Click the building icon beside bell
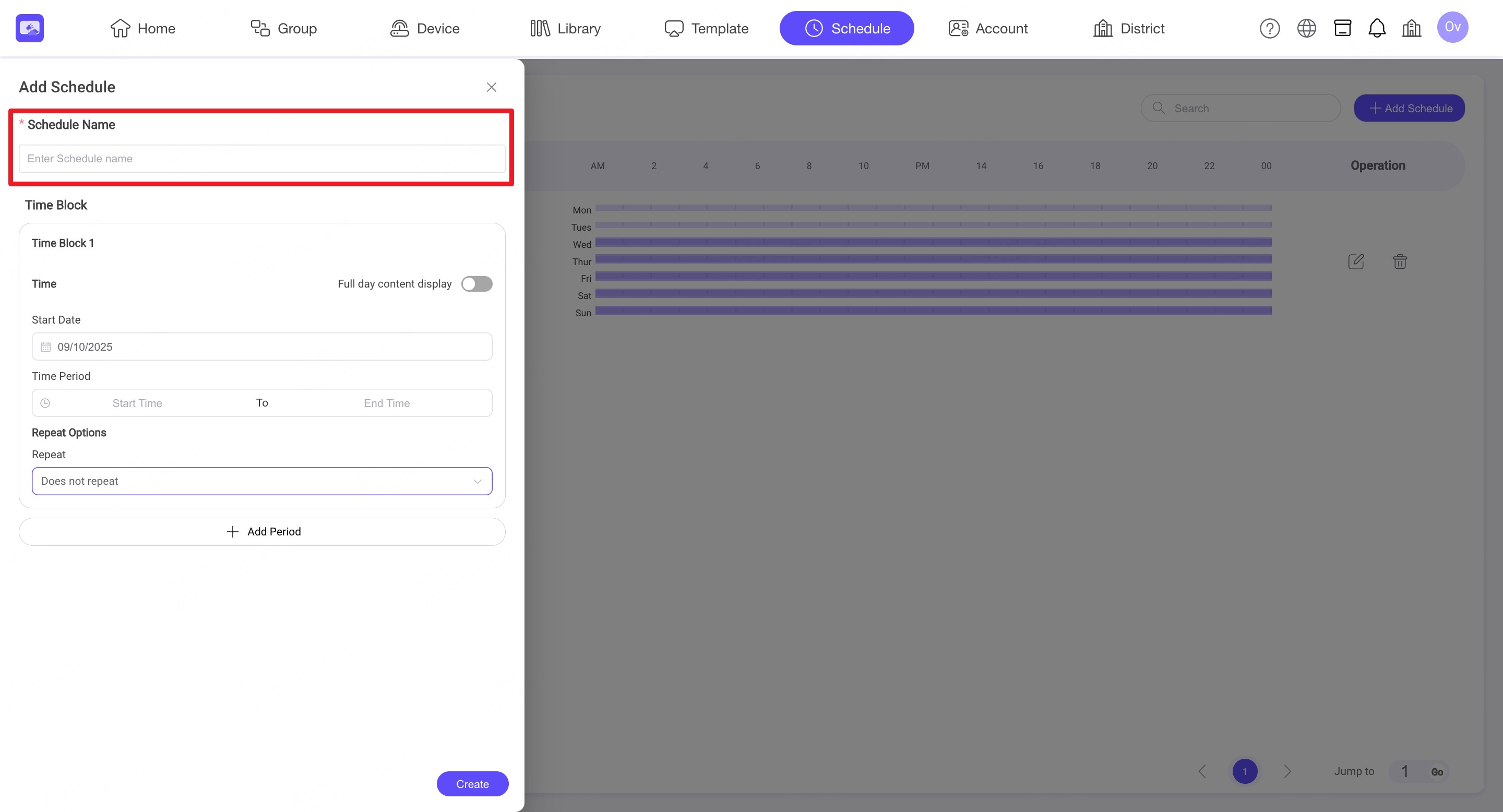The image size is (1503, 812). pos(1411,28)
